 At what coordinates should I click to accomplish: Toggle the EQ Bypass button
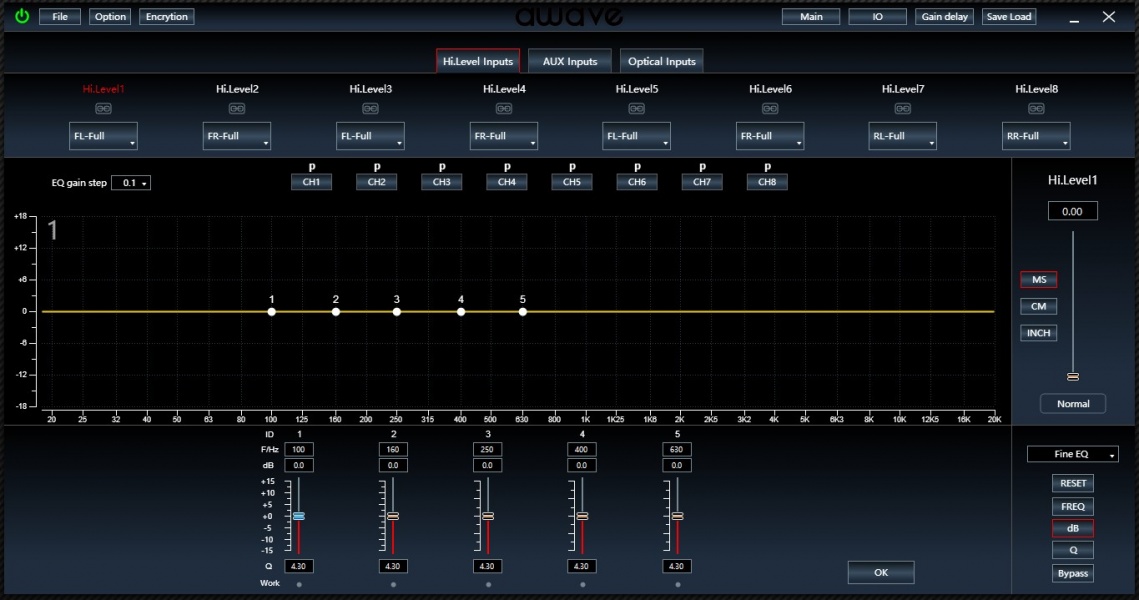click(x=1072, y=573)
